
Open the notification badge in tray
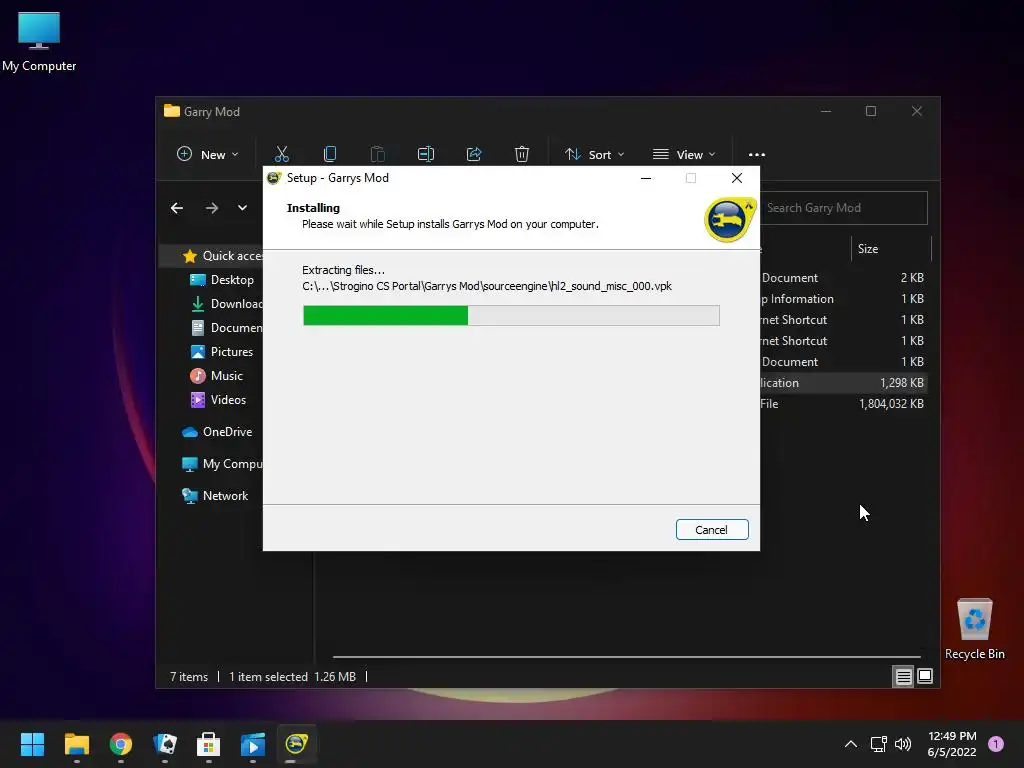(x=996, y=744)
